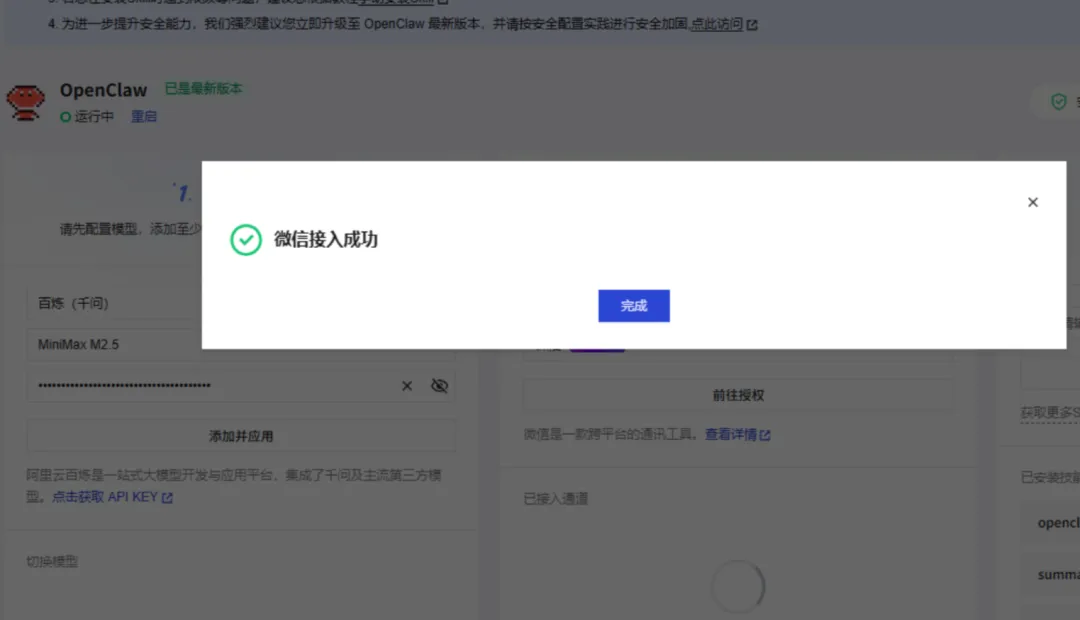Close the 微信接入成功 dialog with X
The image size is (1080, 620).
click(x=1032, y=202)
